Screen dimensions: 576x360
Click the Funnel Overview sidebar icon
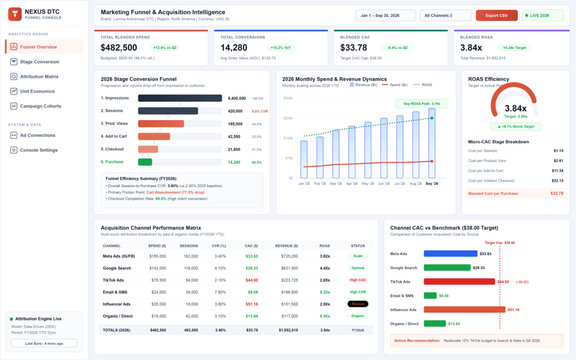click(14, 47)
